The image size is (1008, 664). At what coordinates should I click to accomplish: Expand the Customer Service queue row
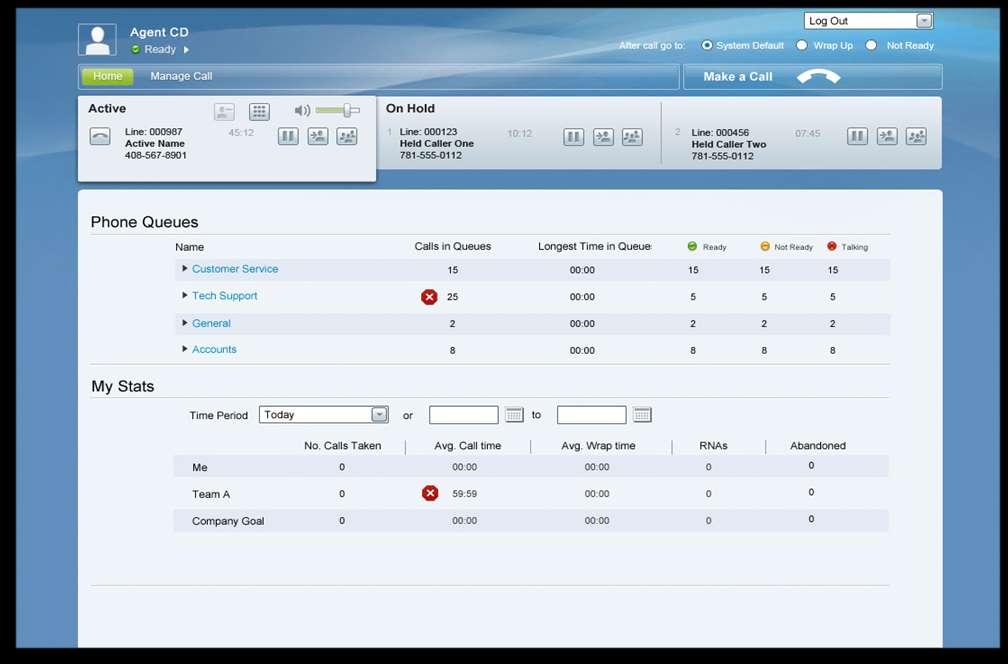(x=184, y=269)
